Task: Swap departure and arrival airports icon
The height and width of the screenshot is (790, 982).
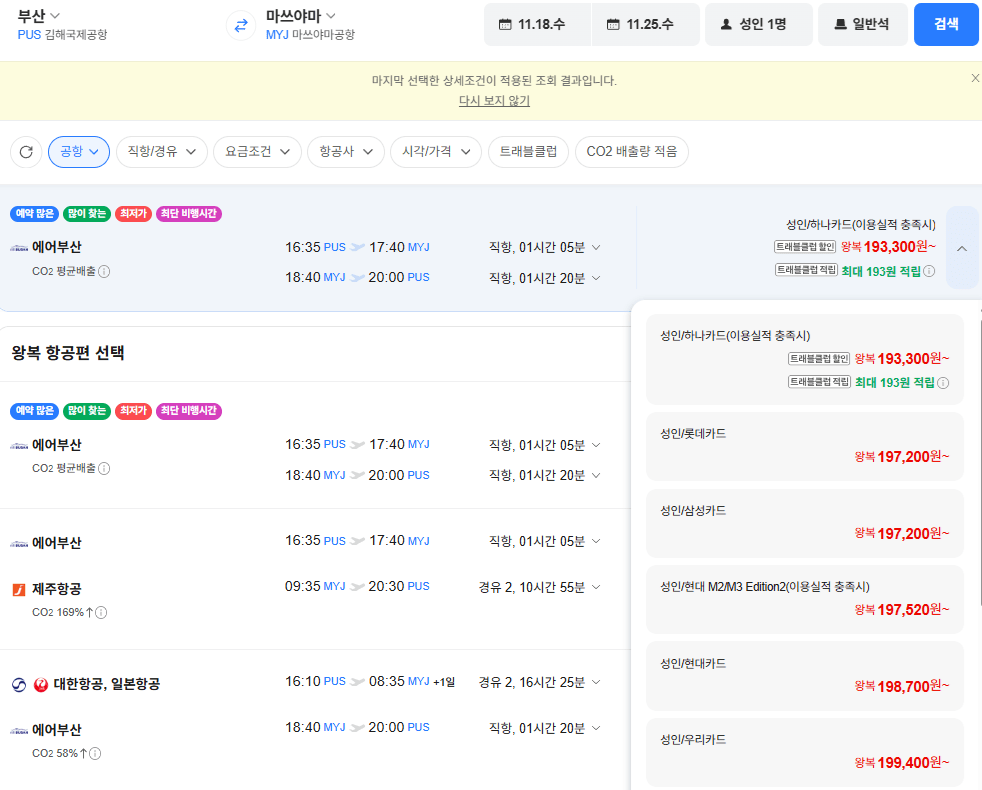Action: (x=241, y=26)
